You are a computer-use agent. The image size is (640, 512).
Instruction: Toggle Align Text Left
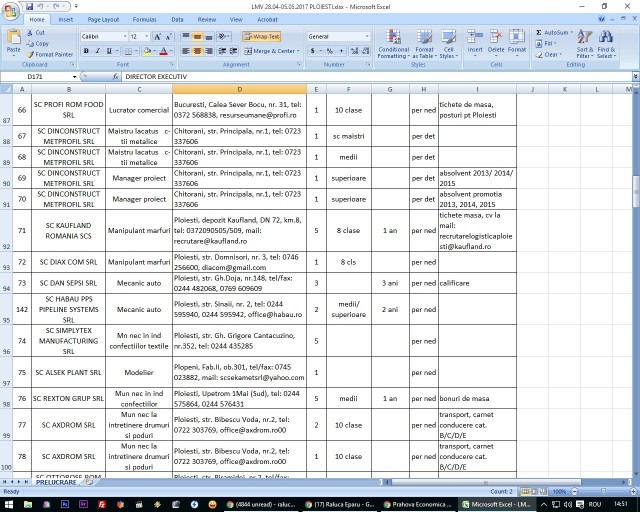click(186, 51)
